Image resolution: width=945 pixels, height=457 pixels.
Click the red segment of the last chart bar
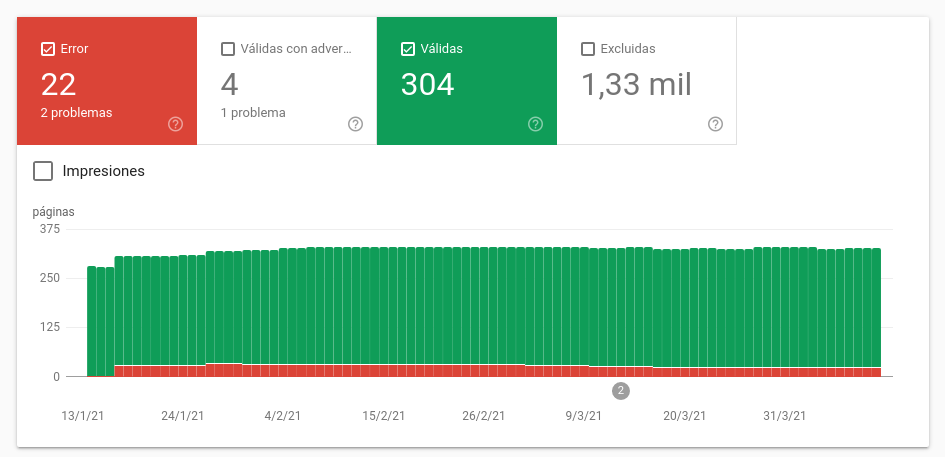pos(876,372)
